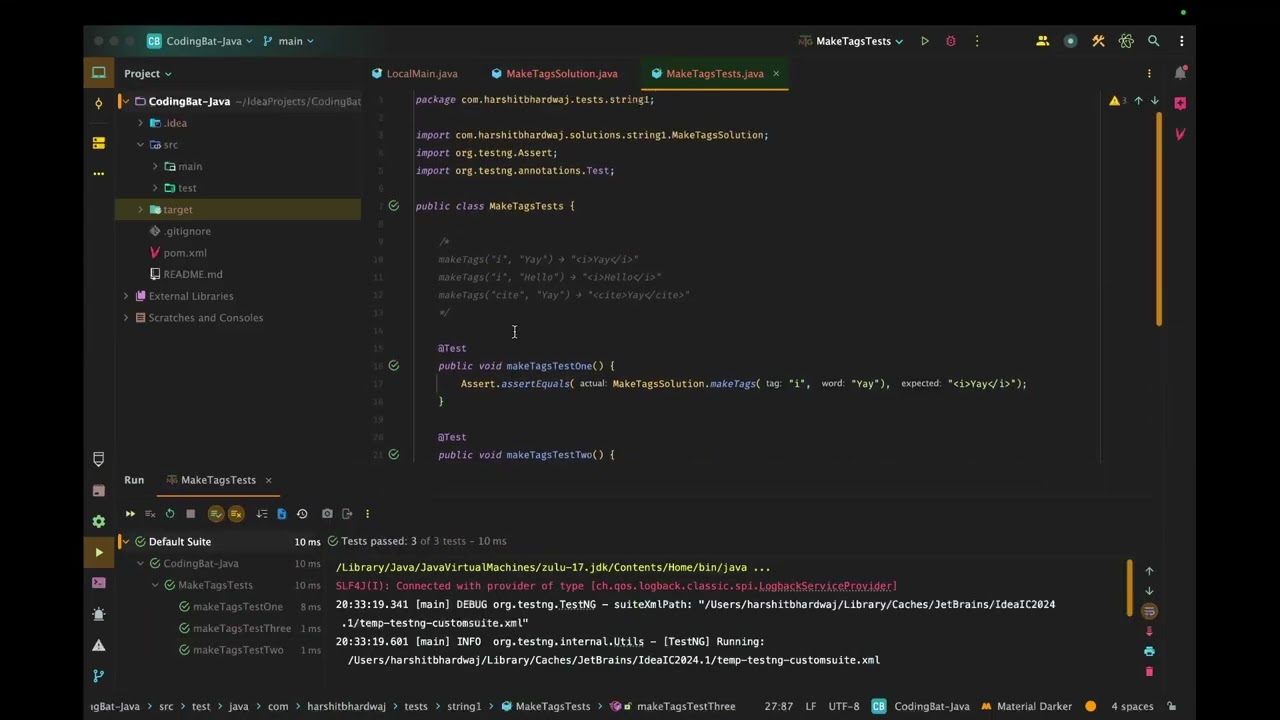Open Code With Me people icon
This screenshot has width=1280, height=720.
[x=1042, y=41]
